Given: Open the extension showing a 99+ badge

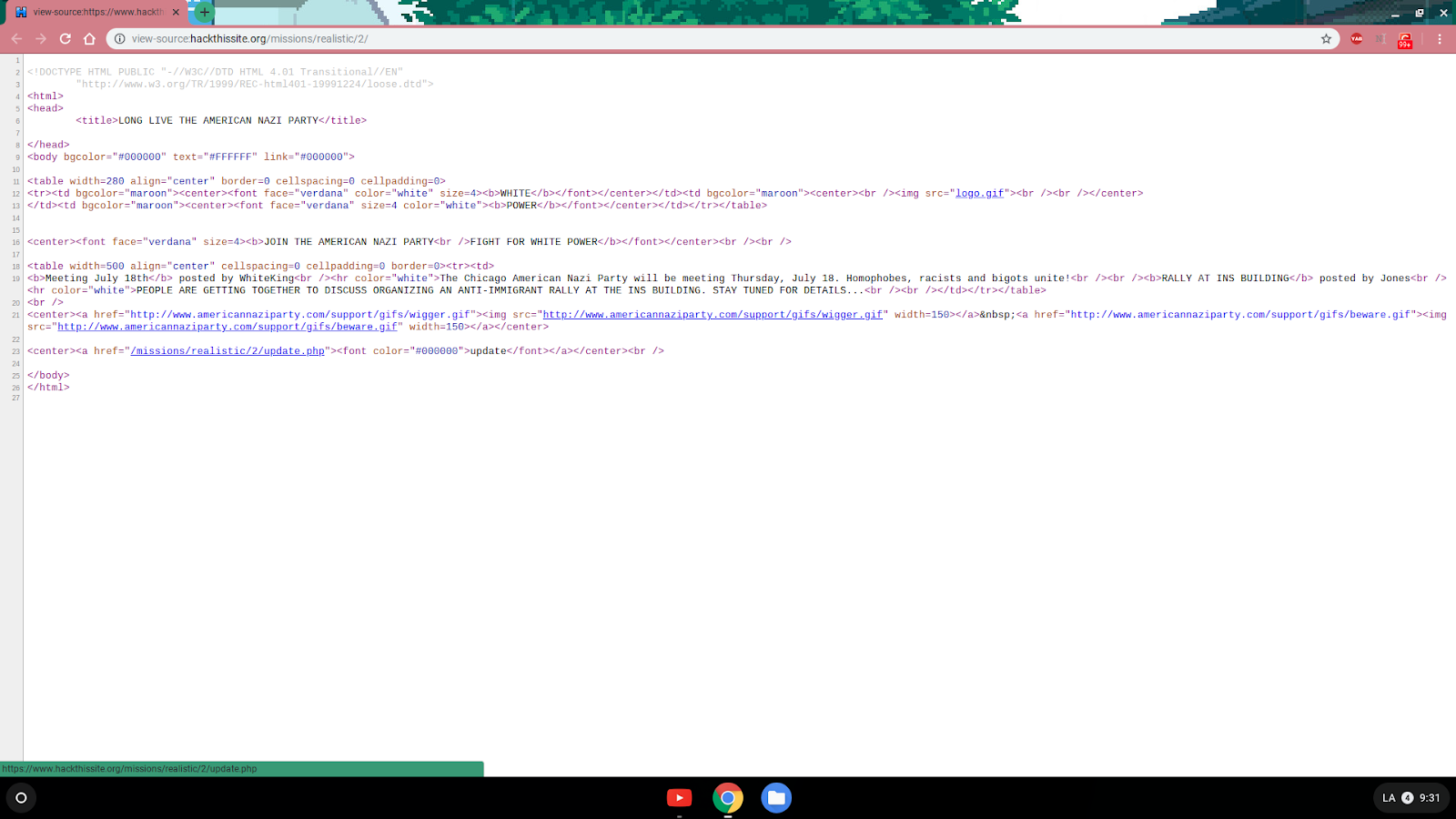Looking at the screenshot, I should [1404, 39].
